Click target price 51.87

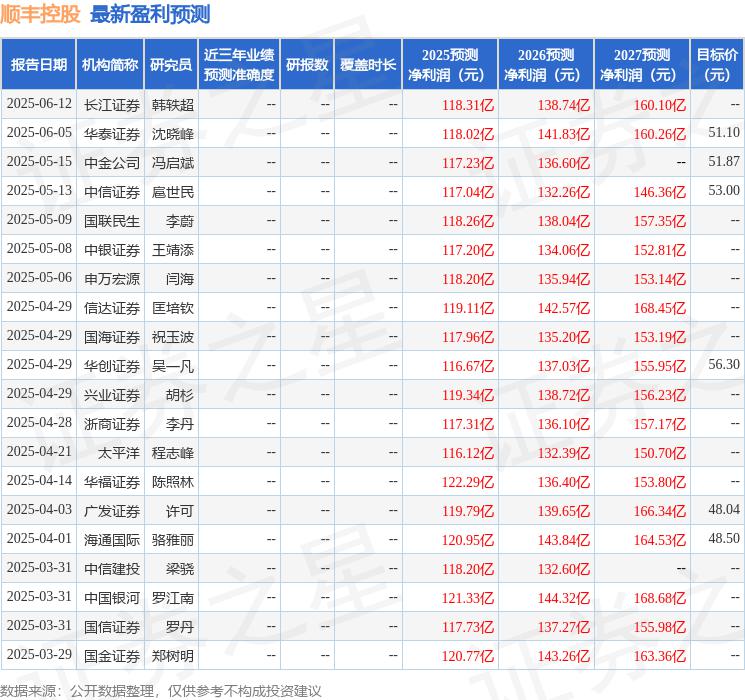coord(724,162)
